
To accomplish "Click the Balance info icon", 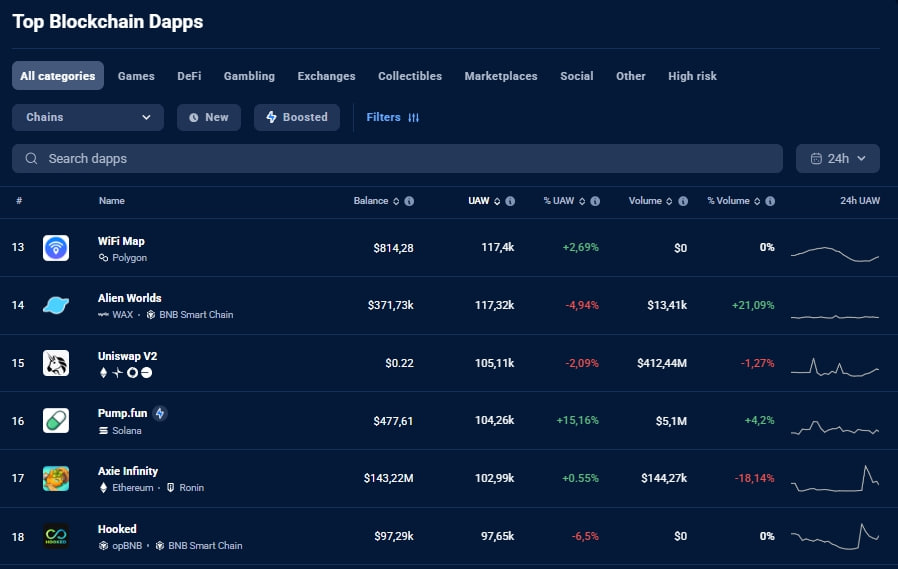I will coord(409,201).
